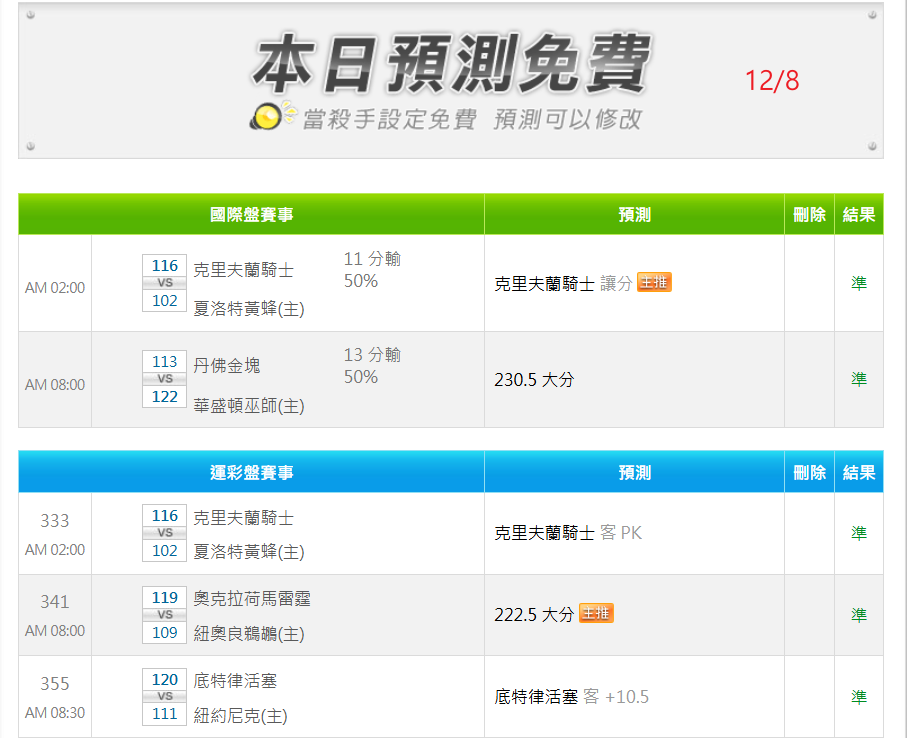Click score 116 in 國際盤 AM 02:00 row
The height and width of the screenshot is (738, 911).
tap(164, 266)
